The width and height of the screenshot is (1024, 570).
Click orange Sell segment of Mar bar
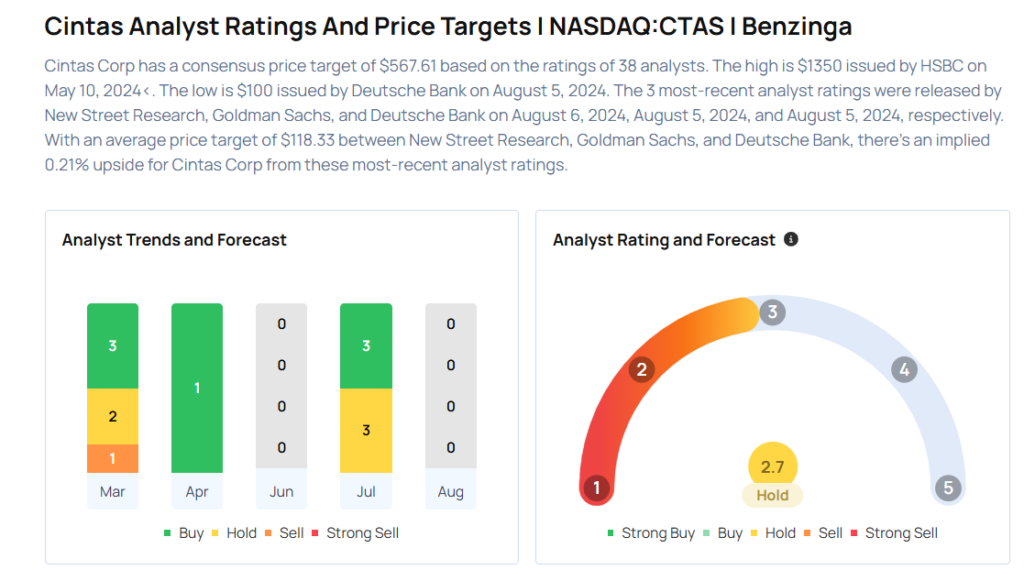pyautogui.click(x=112, y=458)
